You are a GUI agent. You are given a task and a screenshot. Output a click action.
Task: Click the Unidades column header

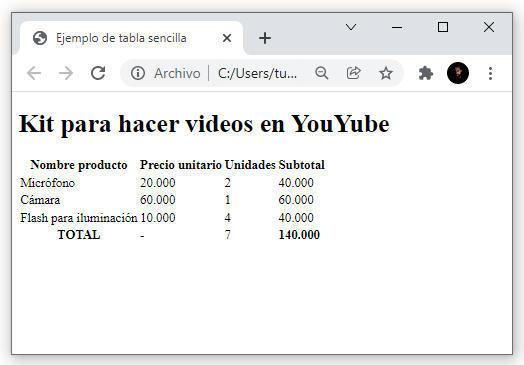point(250,165)
